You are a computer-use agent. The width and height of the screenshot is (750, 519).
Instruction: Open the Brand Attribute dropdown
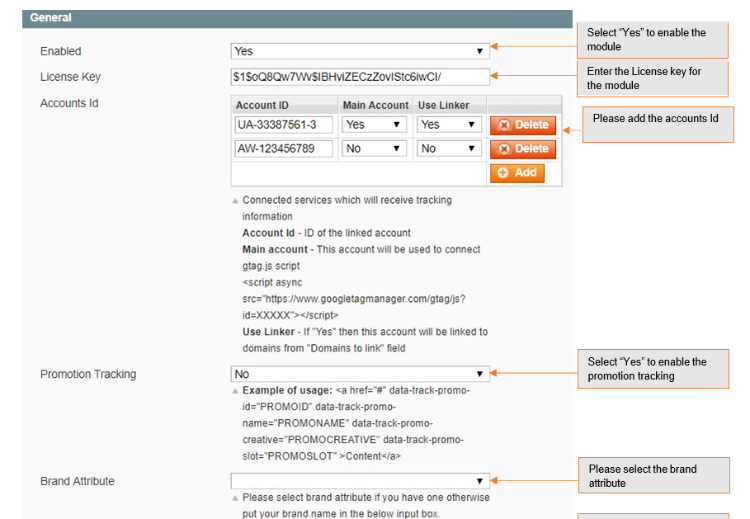(360, 481)
